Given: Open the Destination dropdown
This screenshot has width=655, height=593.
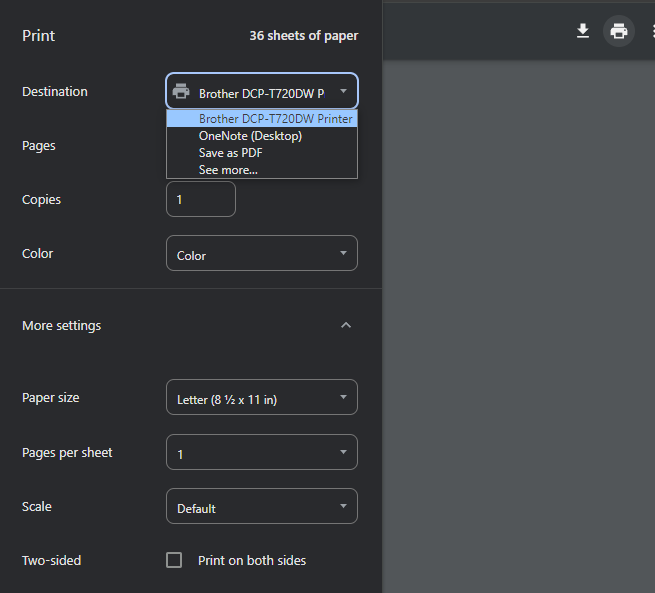Looking at the screenshot, I should click(262, 91).
